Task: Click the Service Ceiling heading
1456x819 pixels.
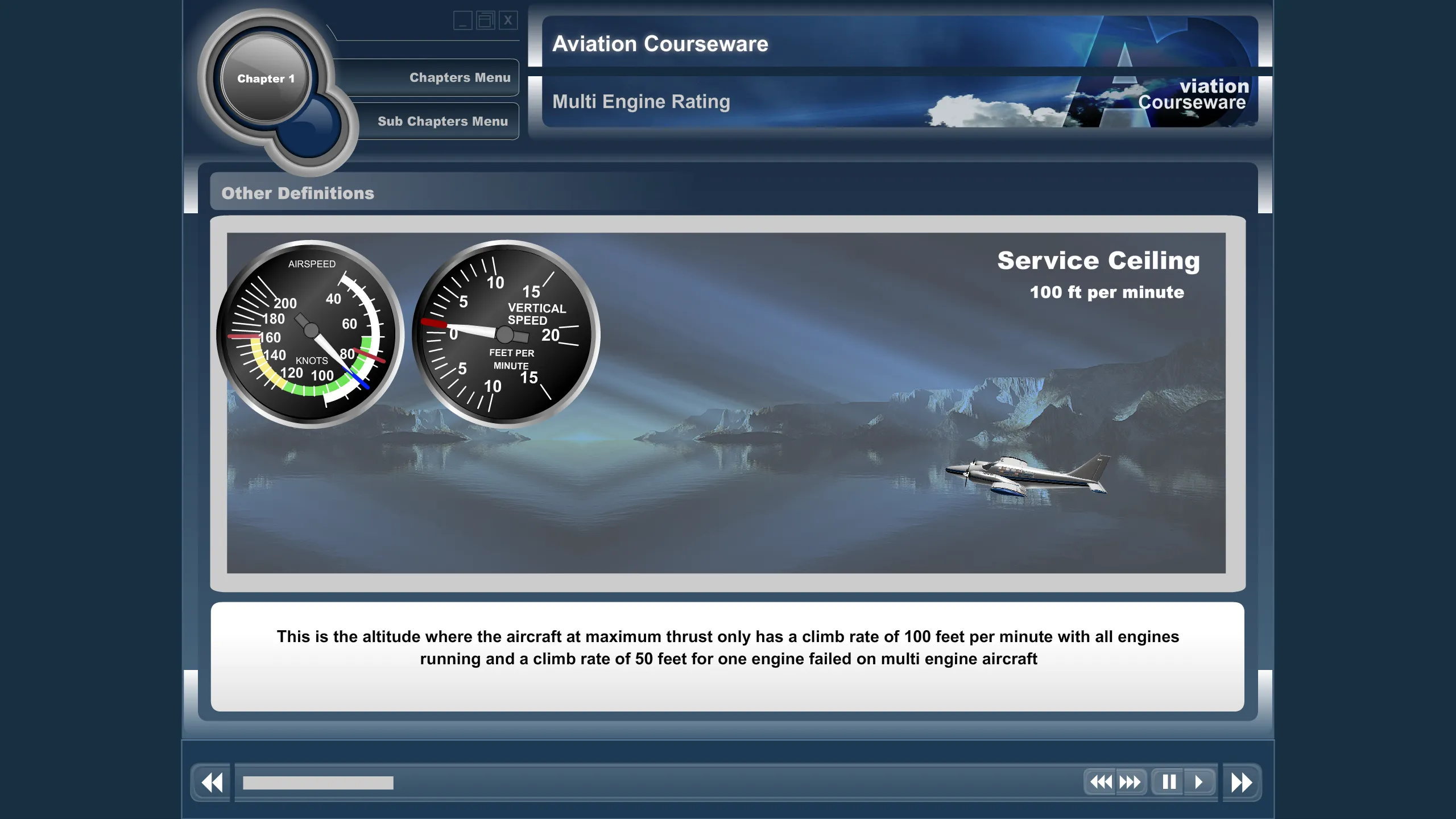Action: (x=1098, y=260)
